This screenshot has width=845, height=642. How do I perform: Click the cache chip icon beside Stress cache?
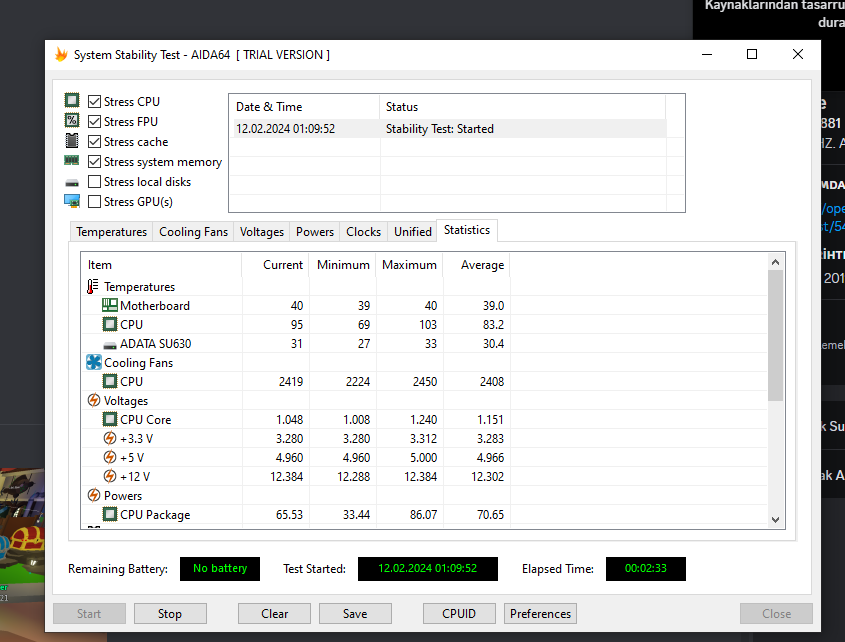72,141
